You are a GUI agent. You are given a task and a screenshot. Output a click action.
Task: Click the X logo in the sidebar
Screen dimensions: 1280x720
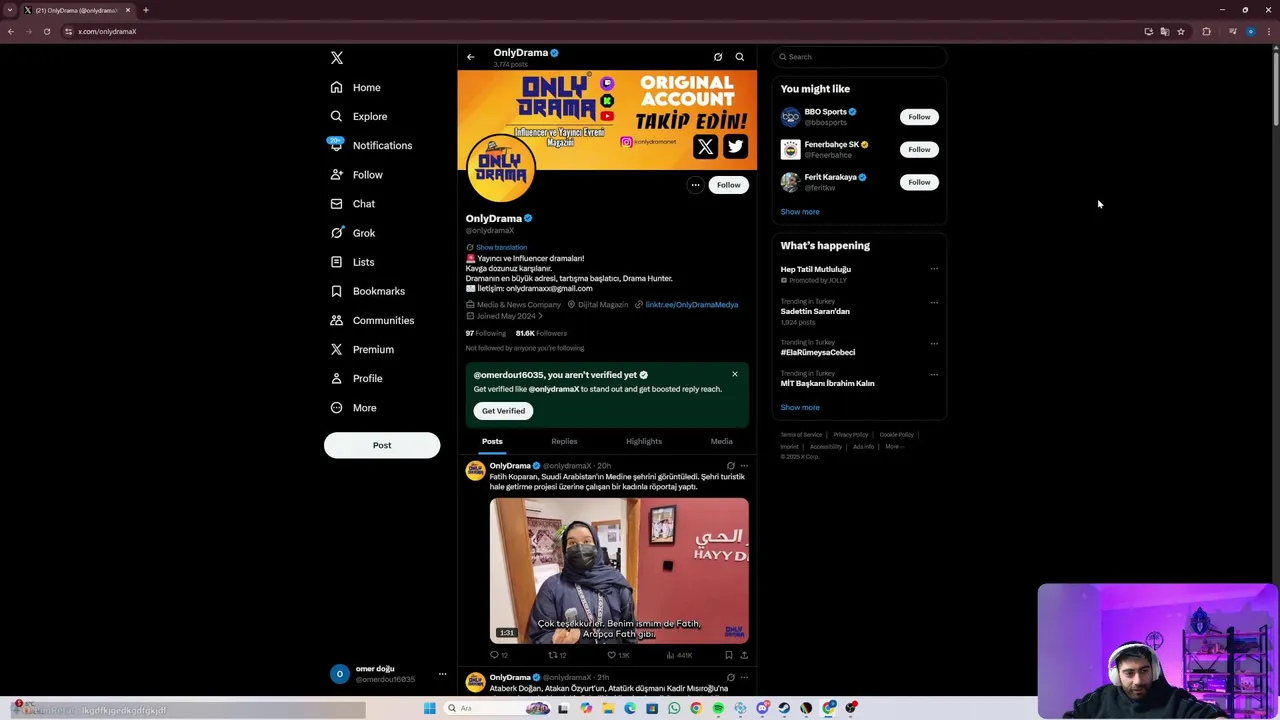pos(337,58)
